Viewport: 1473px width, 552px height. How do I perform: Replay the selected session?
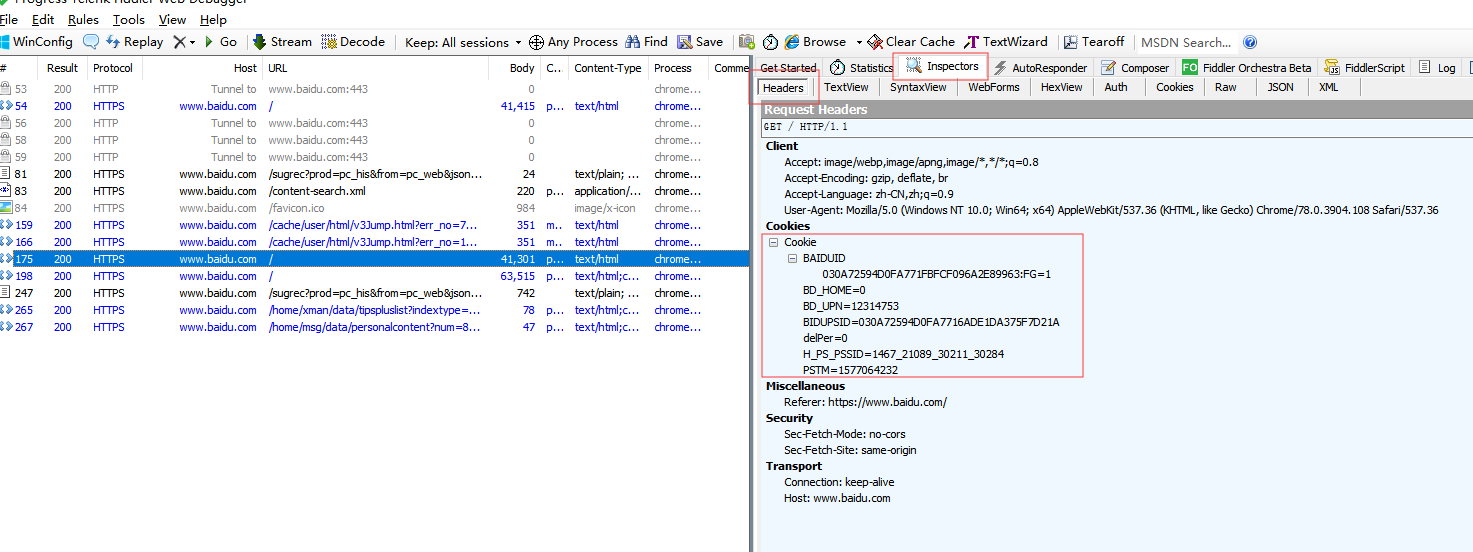click(x=134, y=42)
